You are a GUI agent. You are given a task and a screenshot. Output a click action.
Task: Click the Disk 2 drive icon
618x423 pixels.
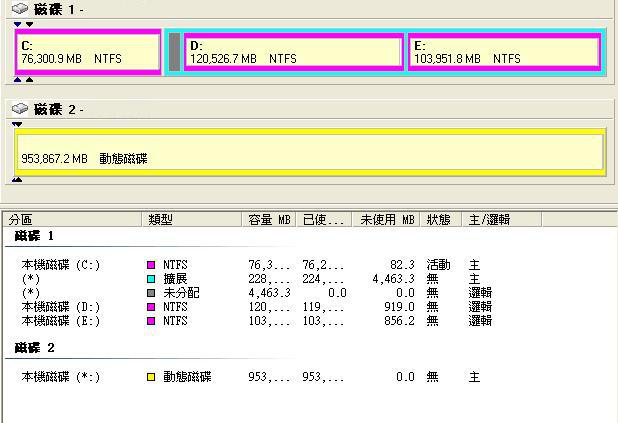pyautogui.click(x=20, y=108)
